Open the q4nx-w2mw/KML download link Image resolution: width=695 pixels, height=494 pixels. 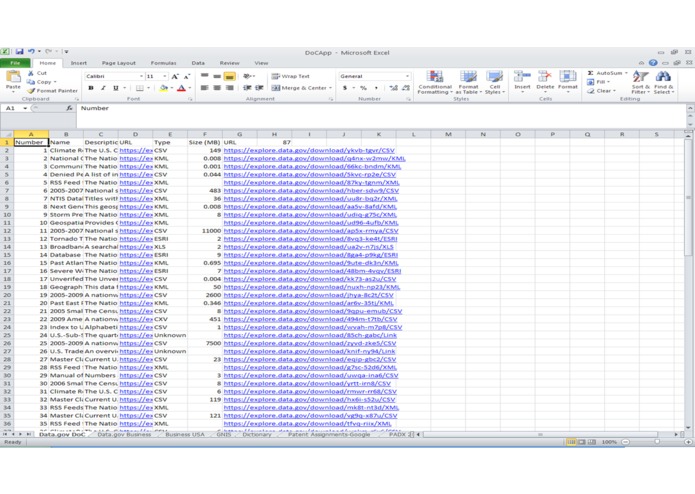(314, 158)
